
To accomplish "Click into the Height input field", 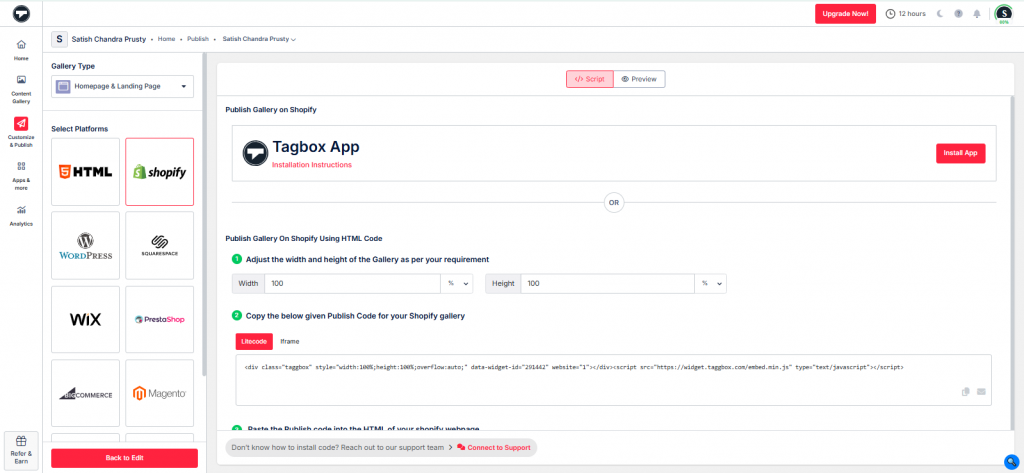I will [608, 284].
